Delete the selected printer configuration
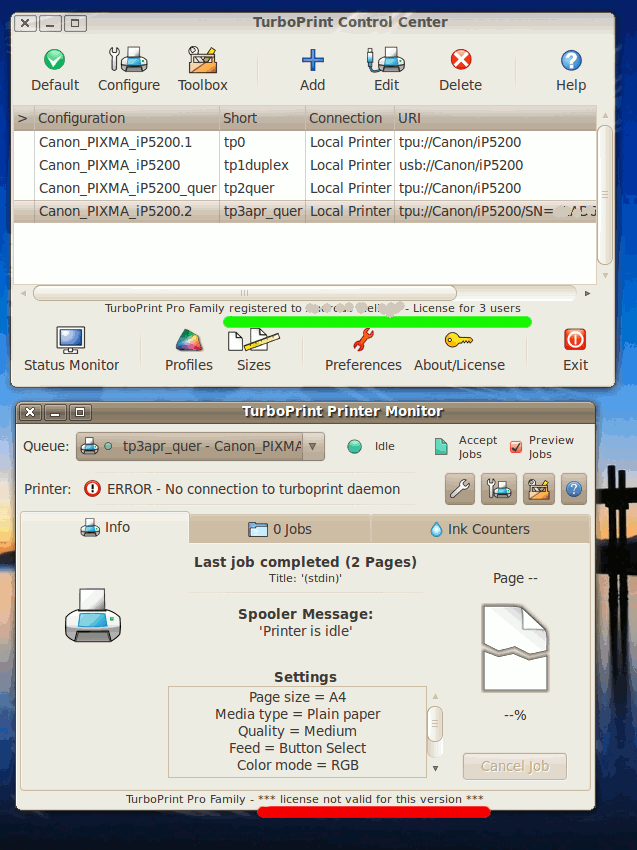Screen dimensions: 637x850 tap(460, 70)
